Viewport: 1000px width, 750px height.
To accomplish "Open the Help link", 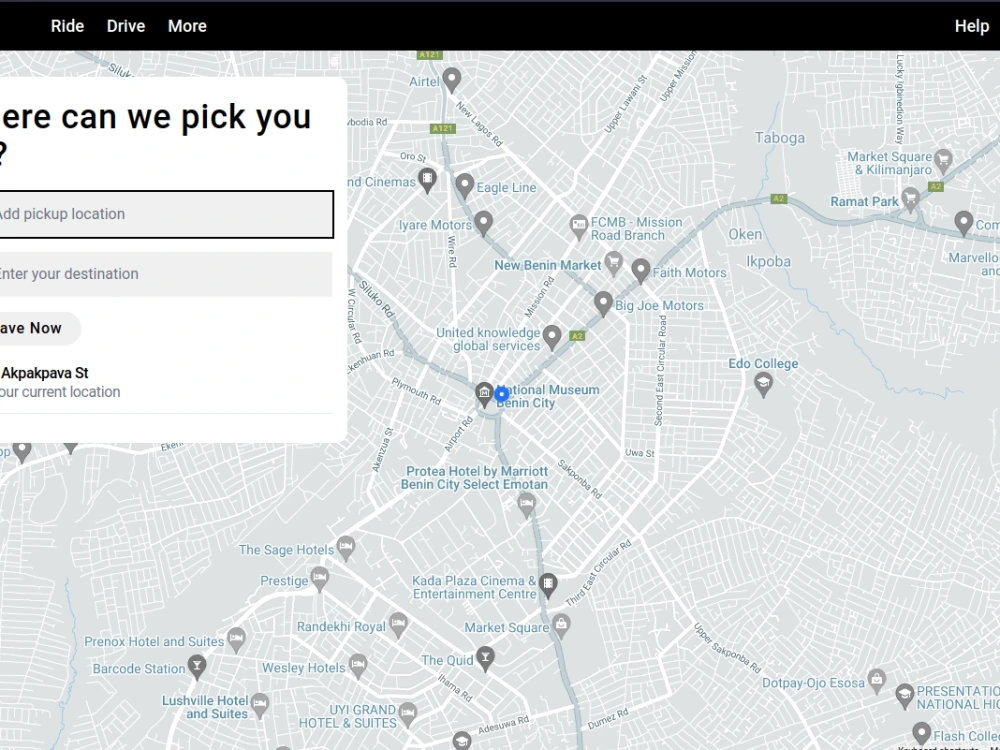I will tap(971, 26).
